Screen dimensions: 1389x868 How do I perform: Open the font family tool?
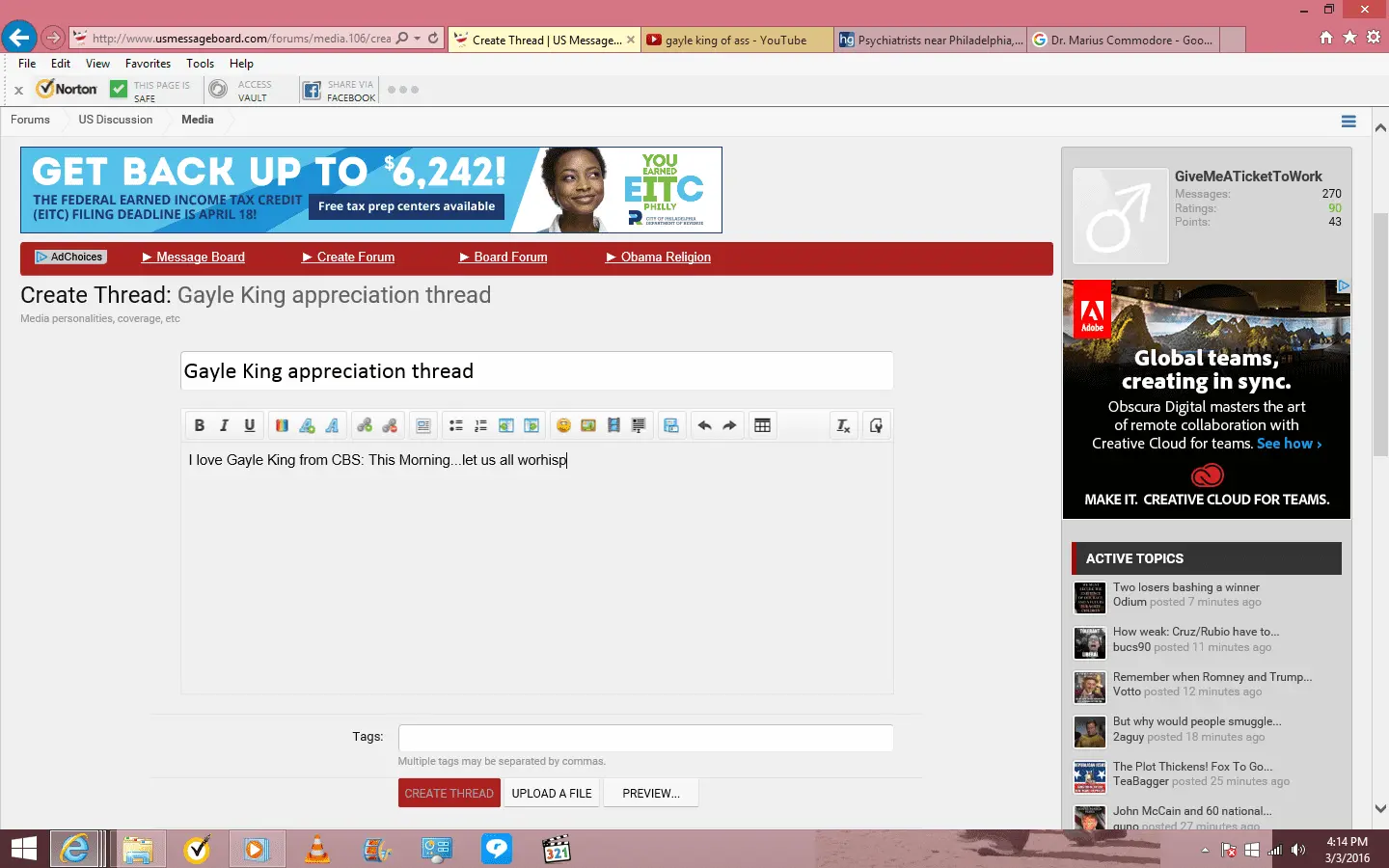[x=332, y=425]
